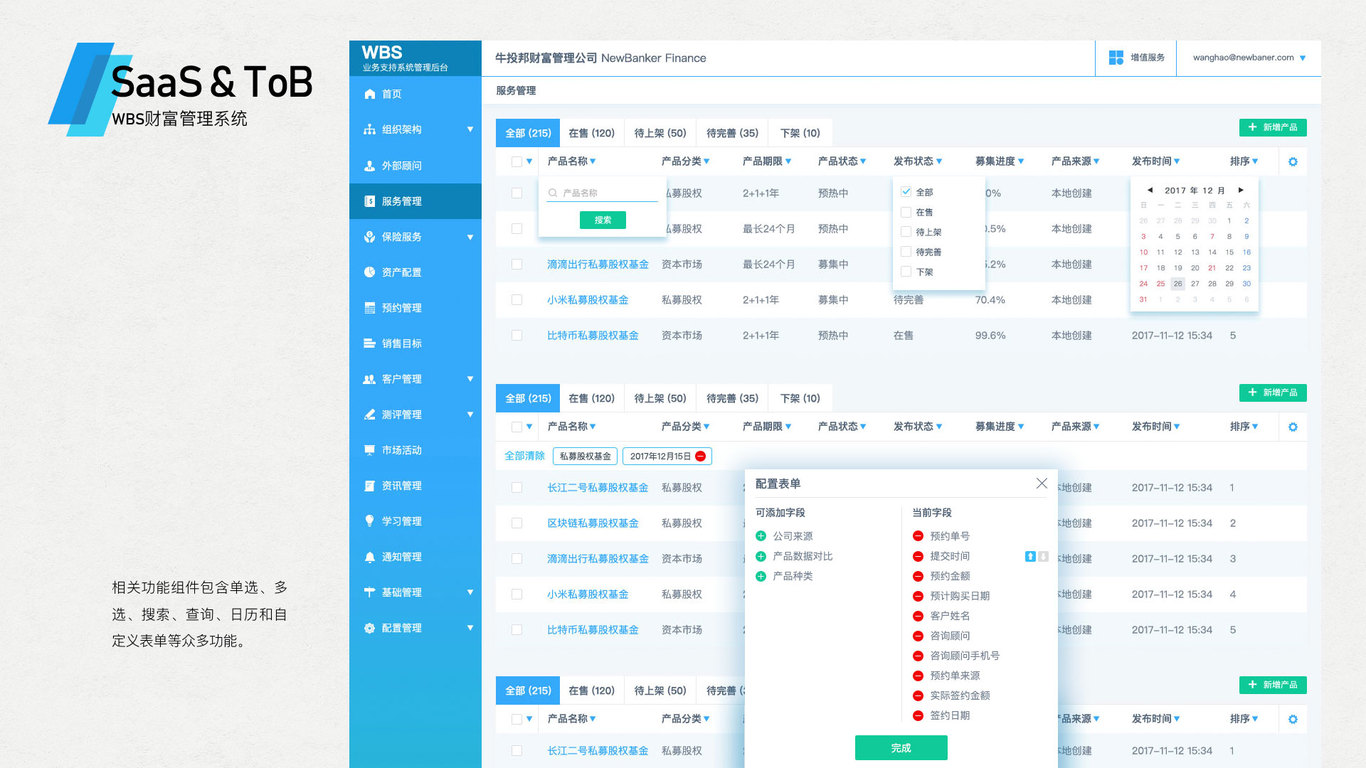Add the 公司来源 field with plus icon
The width and height of the screenshot is (1366, 768).
pos(761,536)
